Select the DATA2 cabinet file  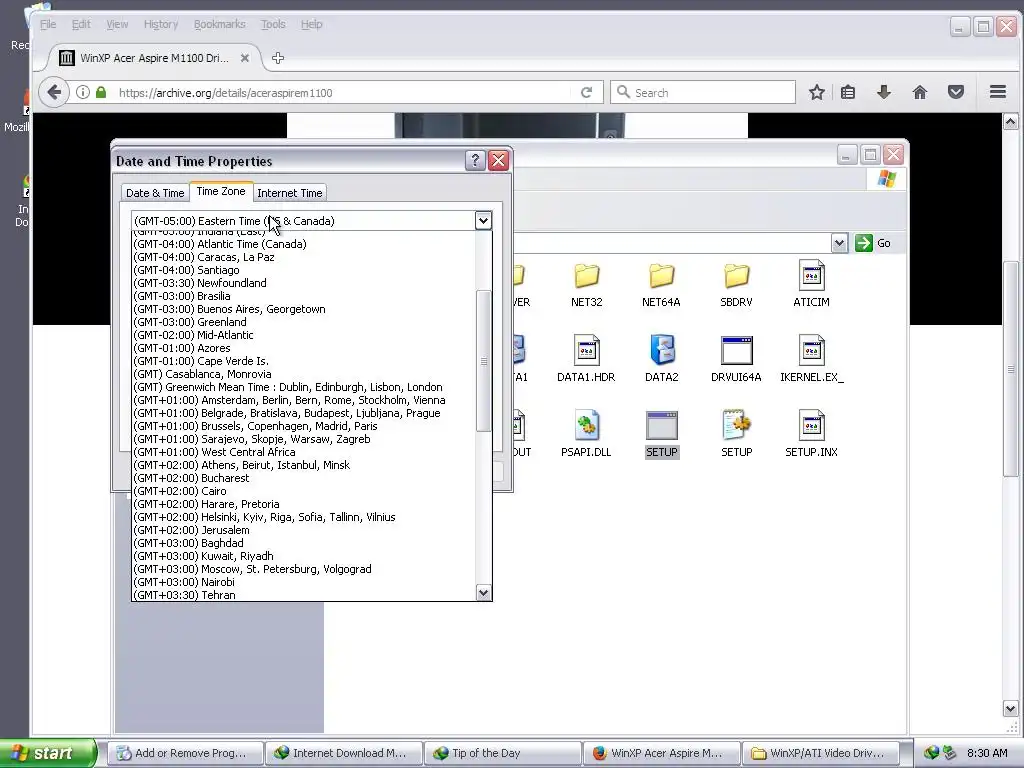tap(662, 359)
